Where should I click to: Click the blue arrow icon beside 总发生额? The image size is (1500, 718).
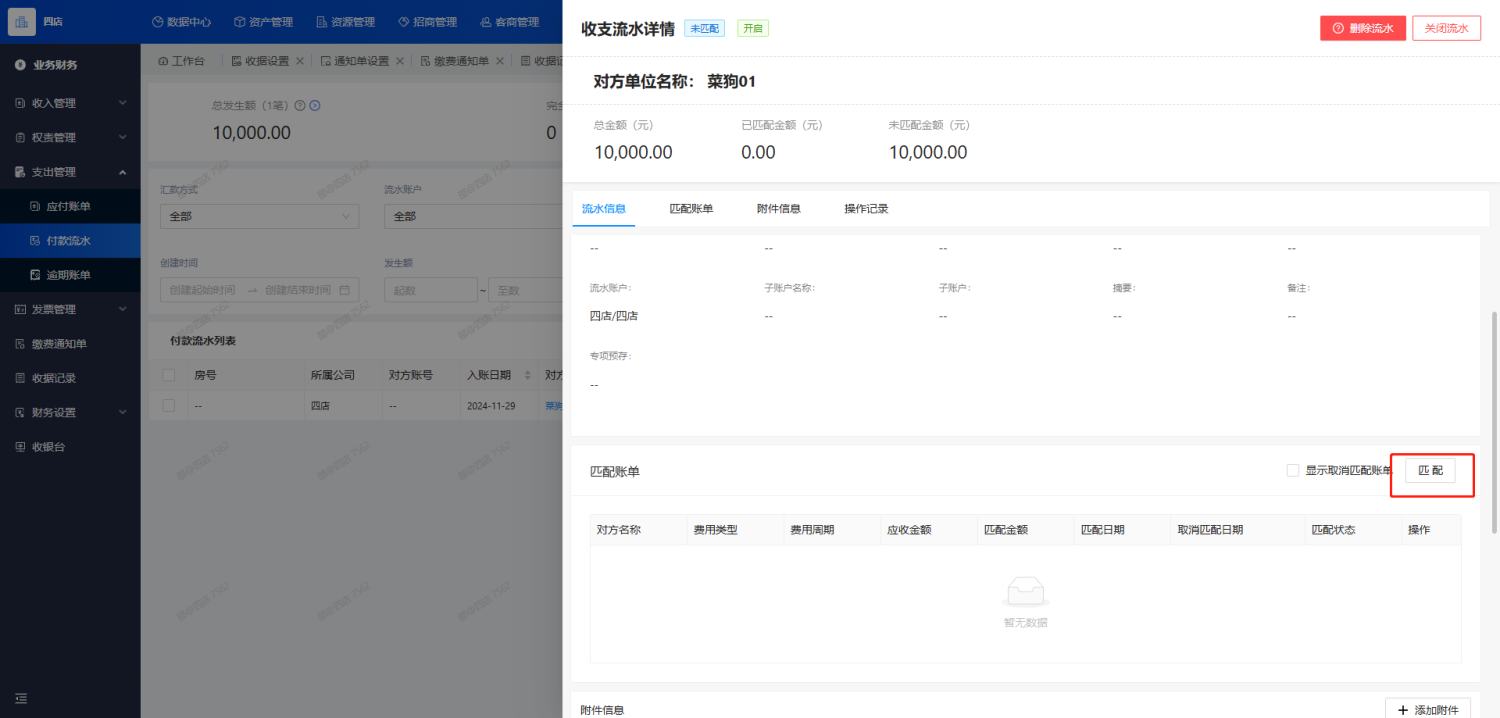[x=314, y=105]
